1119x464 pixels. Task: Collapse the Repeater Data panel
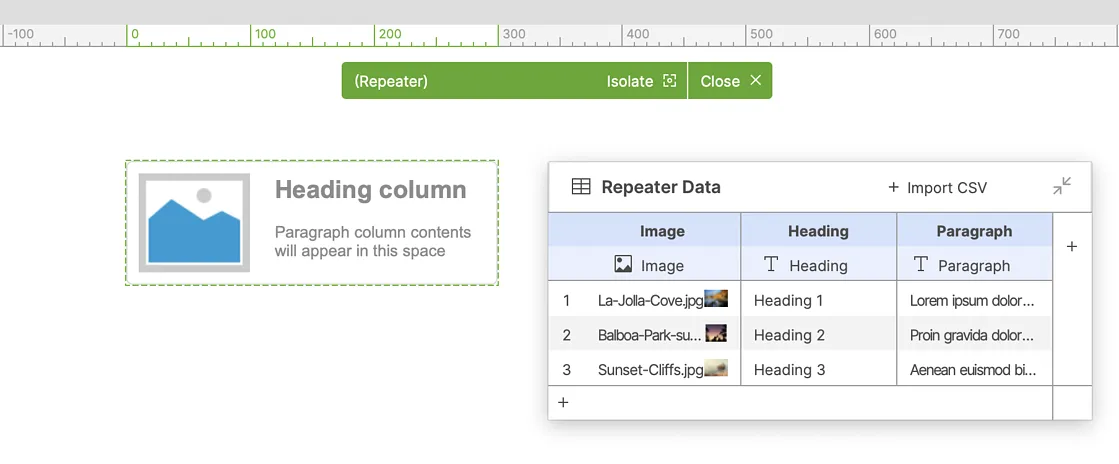[1062, 186]
